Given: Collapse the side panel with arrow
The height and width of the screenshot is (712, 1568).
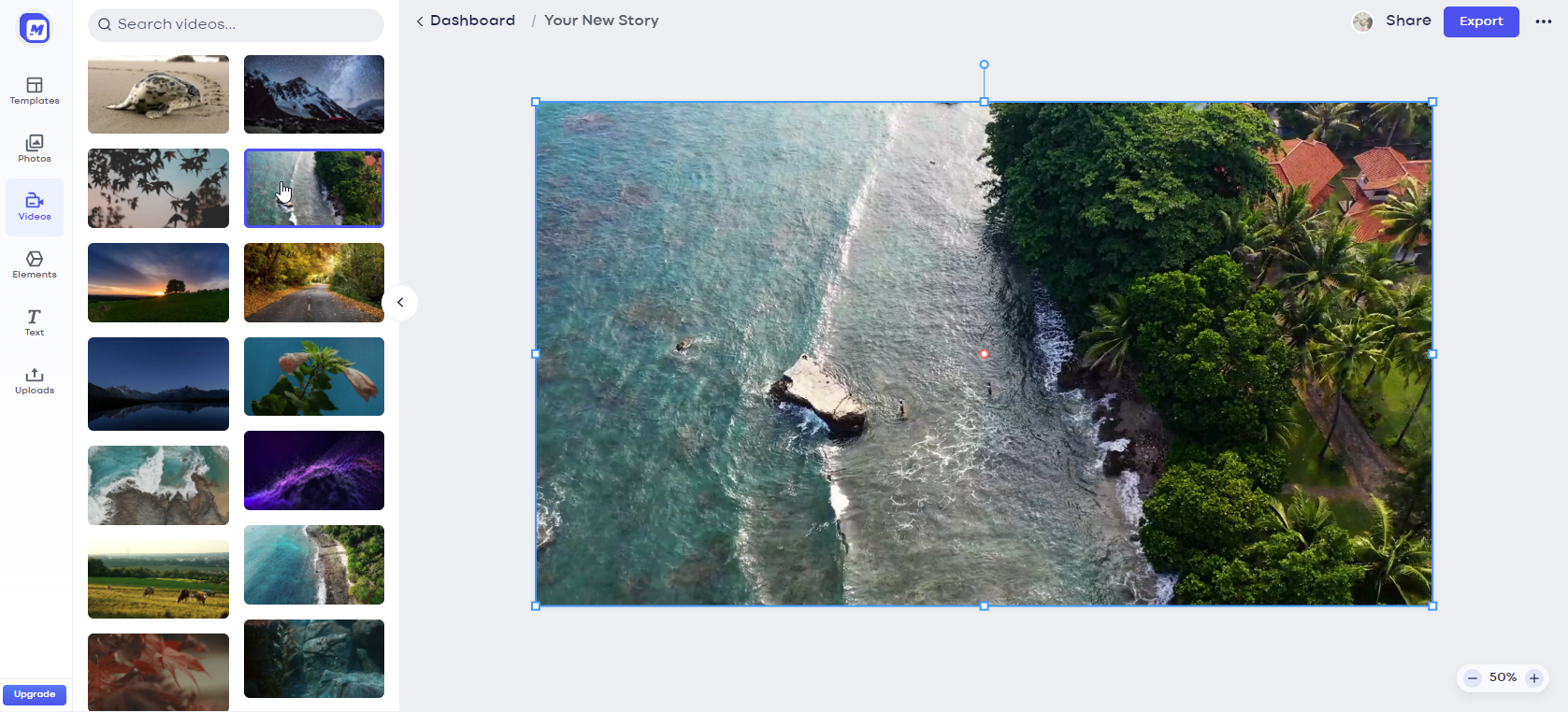Looking at the screenshot, I should point(400,303).
